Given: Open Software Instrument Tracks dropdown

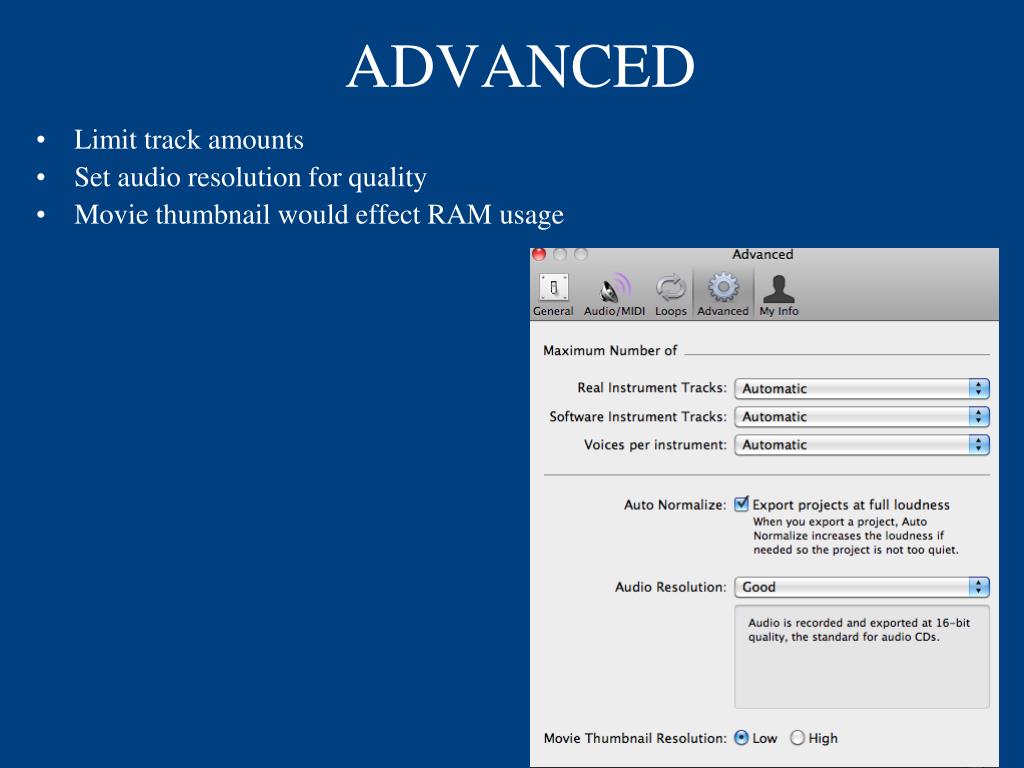Looking at the screenshot, I should tap(862, 417).
